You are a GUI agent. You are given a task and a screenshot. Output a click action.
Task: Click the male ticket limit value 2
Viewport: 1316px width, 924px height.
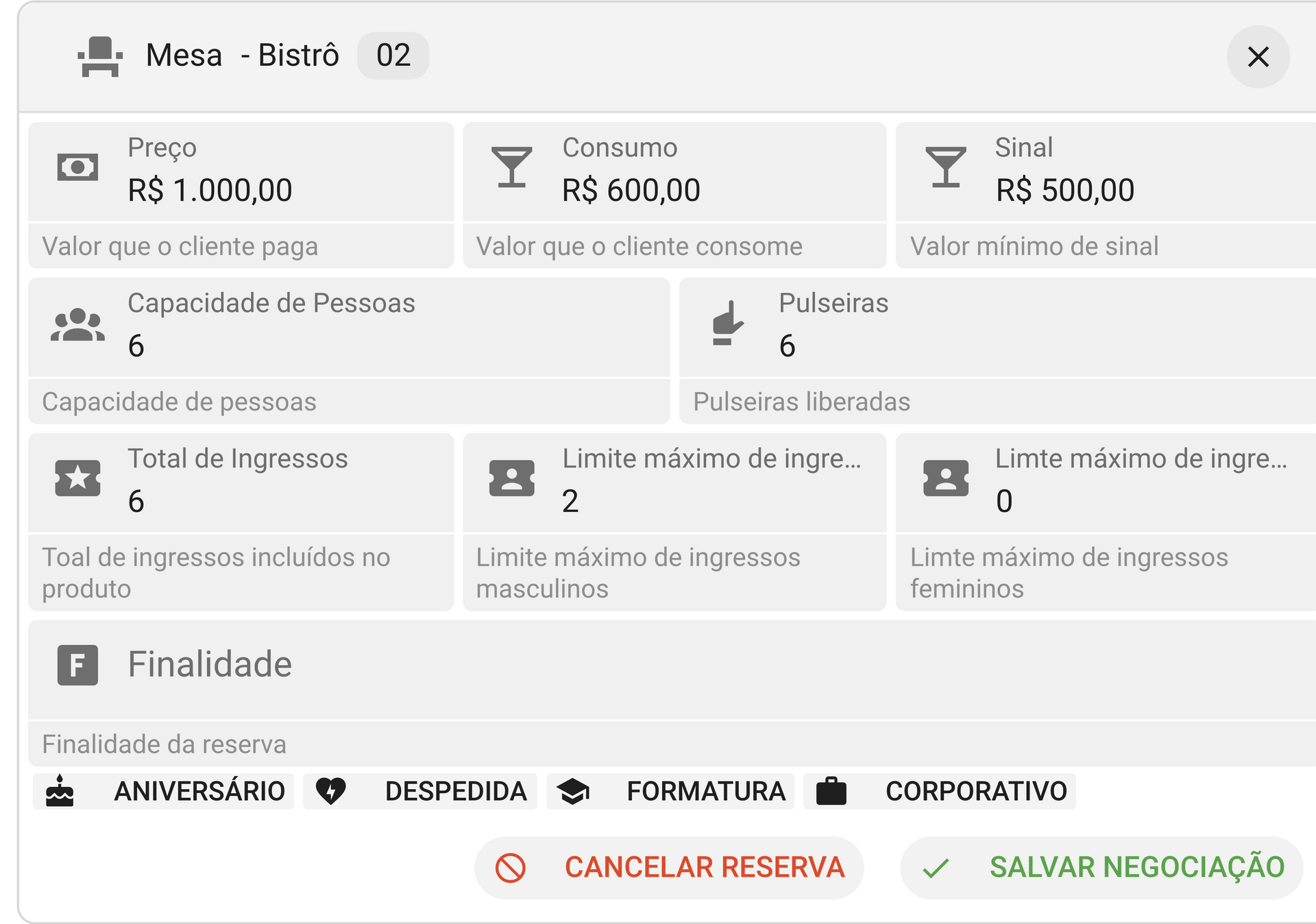pyautogui.click(x=570, y=501)
